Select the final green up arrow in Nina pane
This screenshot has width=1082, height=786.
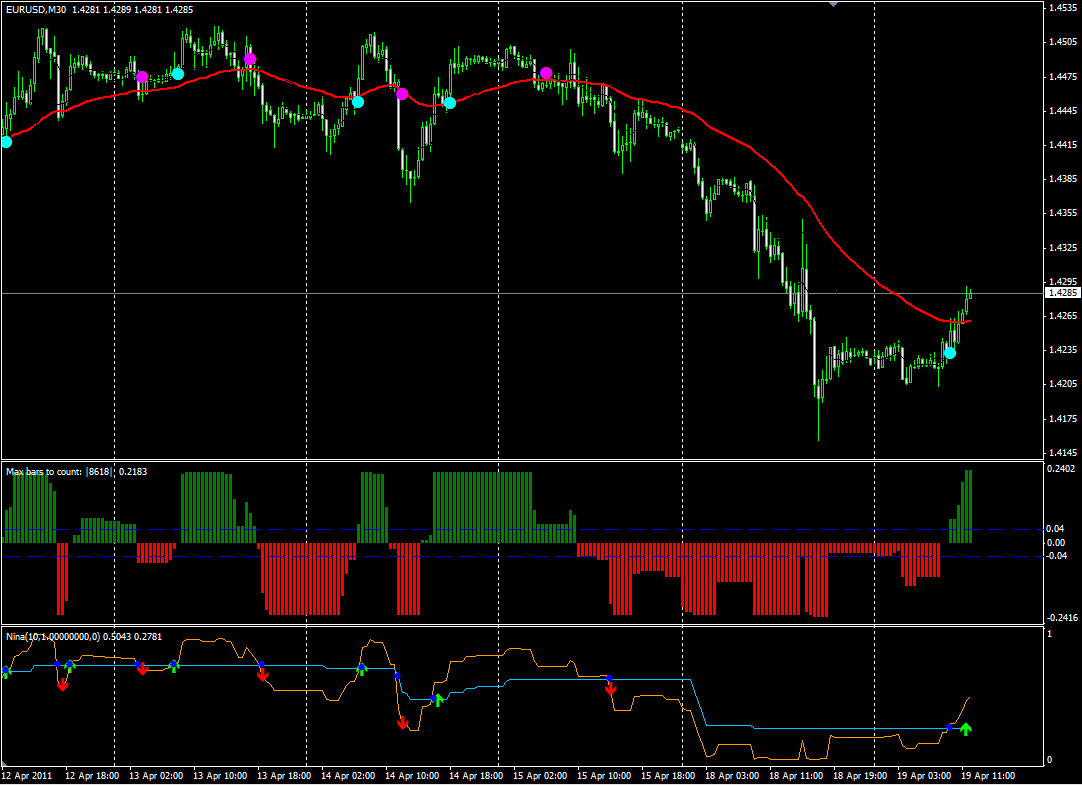[x=965, y=729]
